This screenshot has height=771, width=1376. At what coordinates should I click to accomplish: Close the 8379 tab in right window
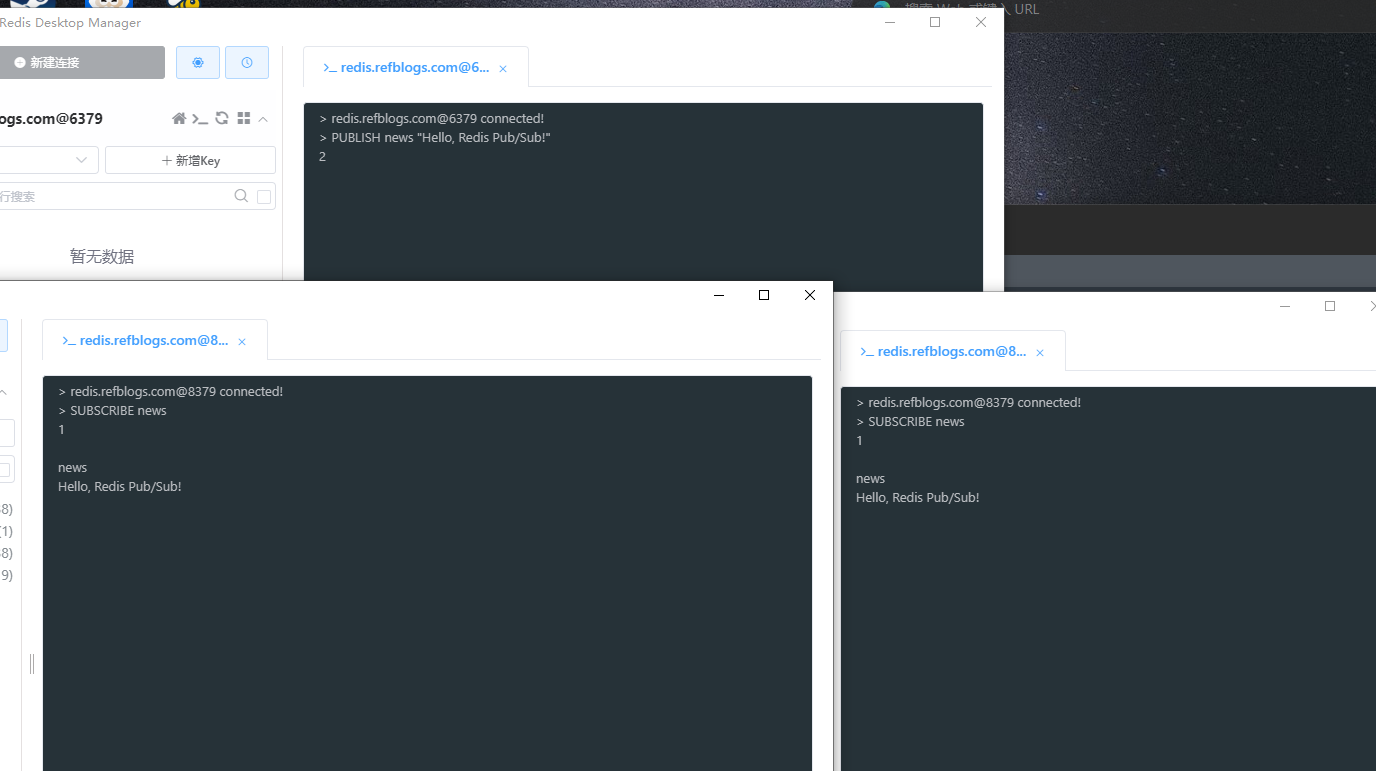tap(1040, 353)
